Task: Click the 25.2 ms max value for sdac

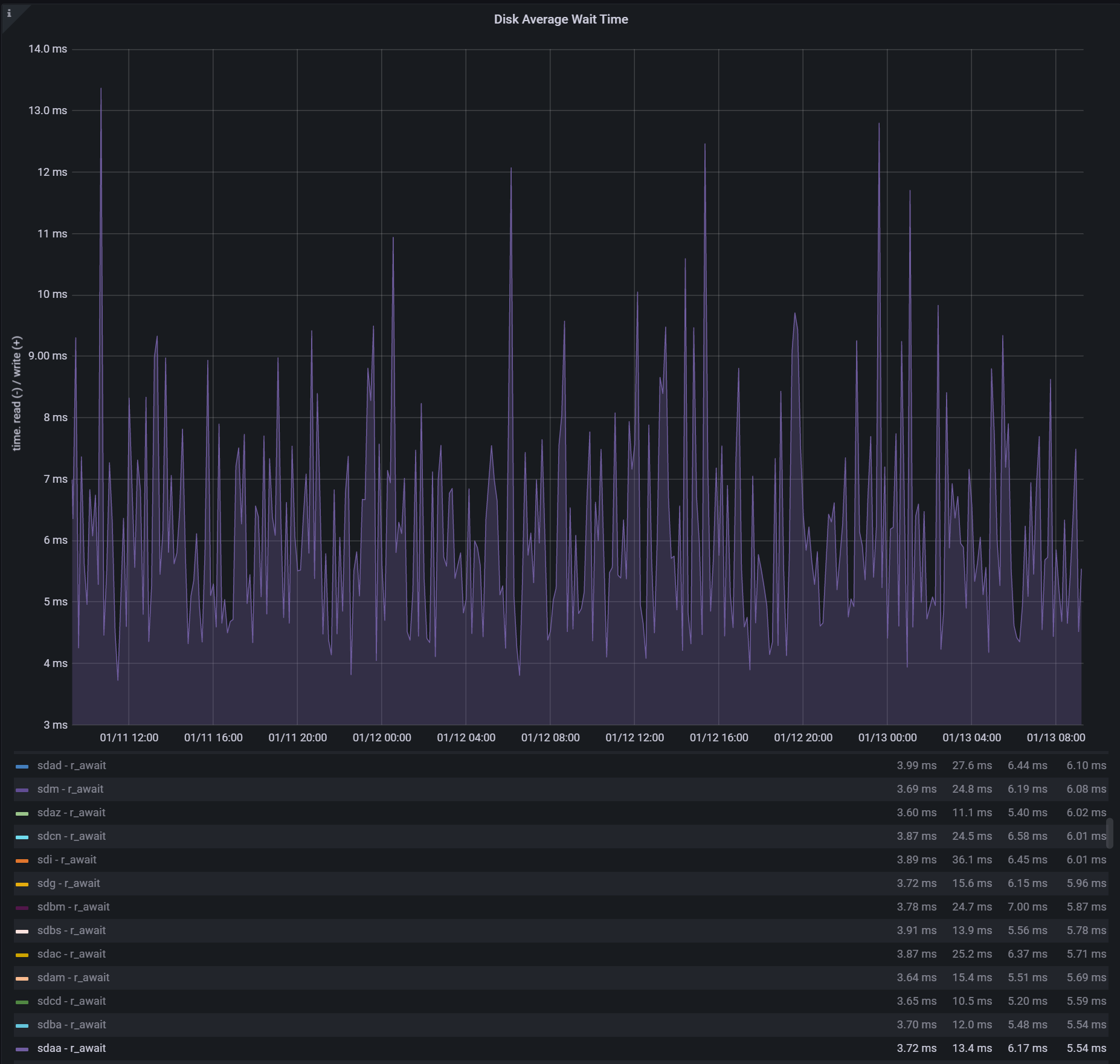Action: (x=972, y=954)
